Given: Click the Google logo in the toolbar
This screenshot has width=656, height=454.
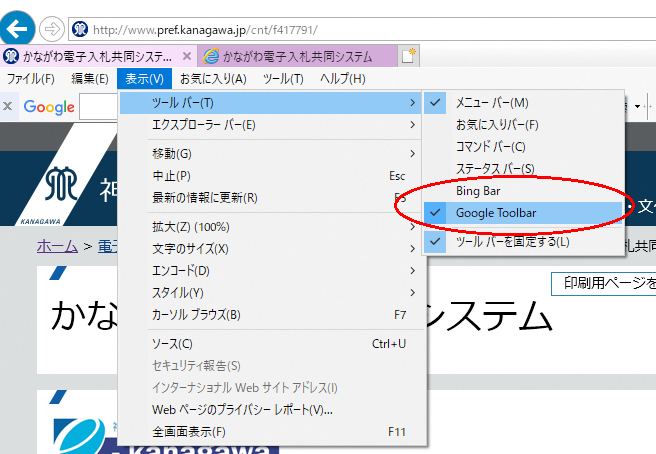Looking at the screenshot, I should [x=49, y=107].
